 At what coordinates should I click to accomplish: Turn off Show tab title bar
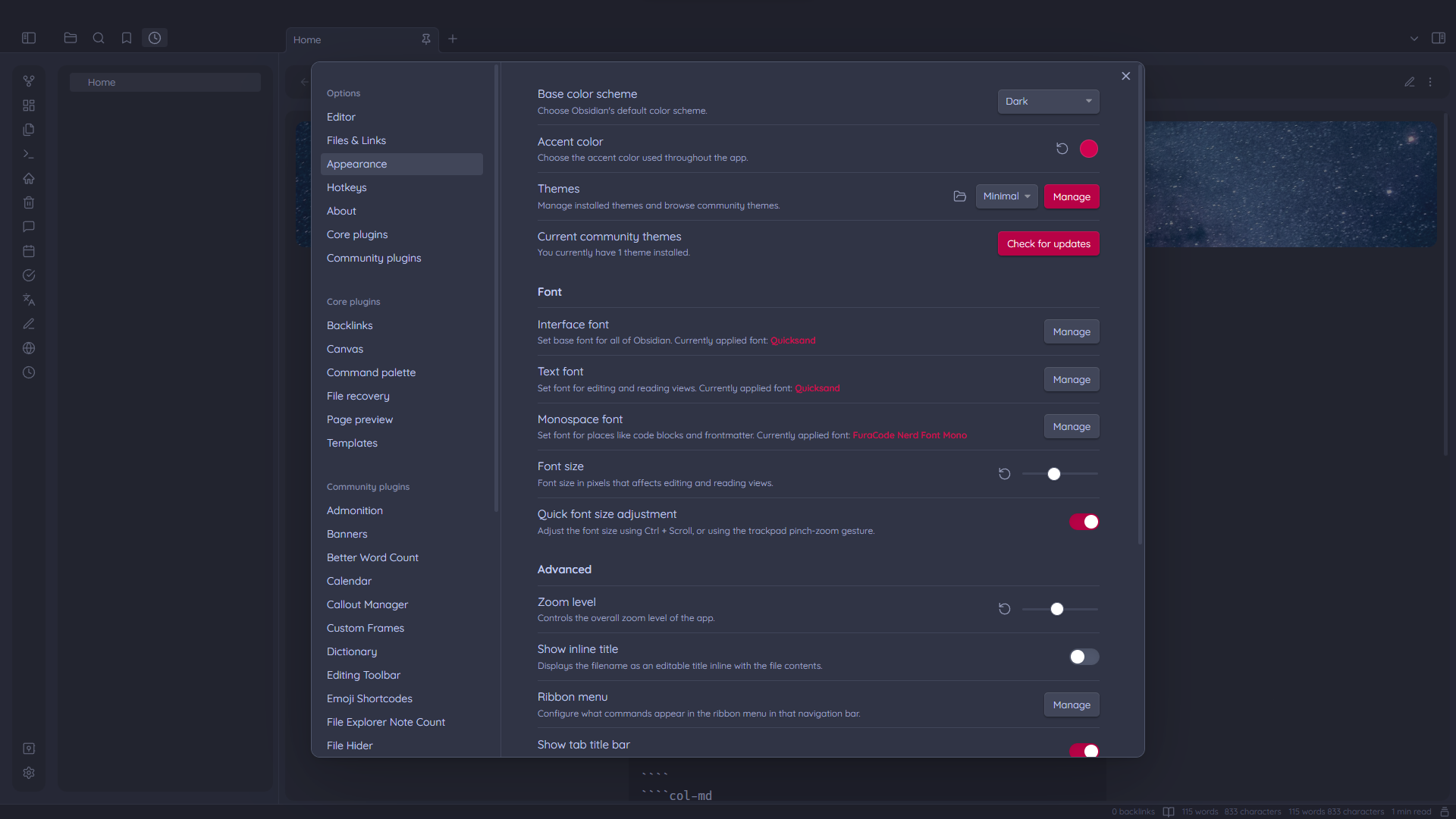click(1084, 751)
